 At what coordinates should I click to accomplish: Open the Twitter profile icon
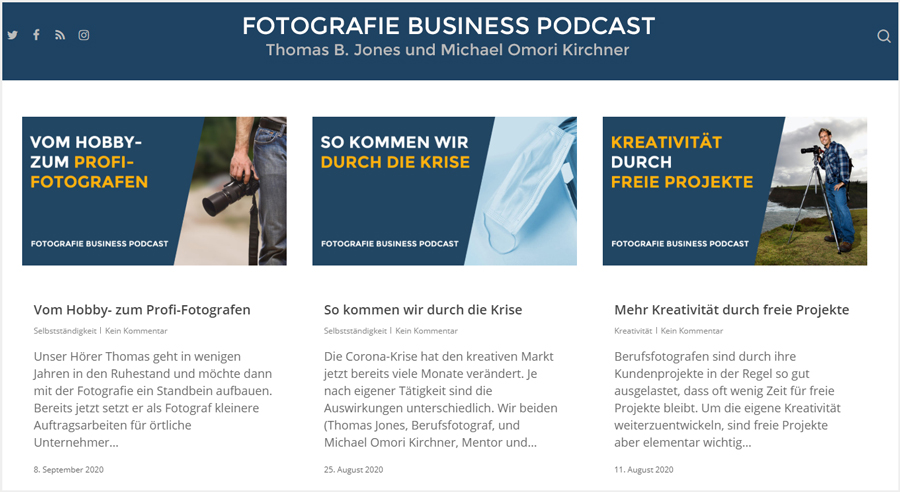click(13, 35)
